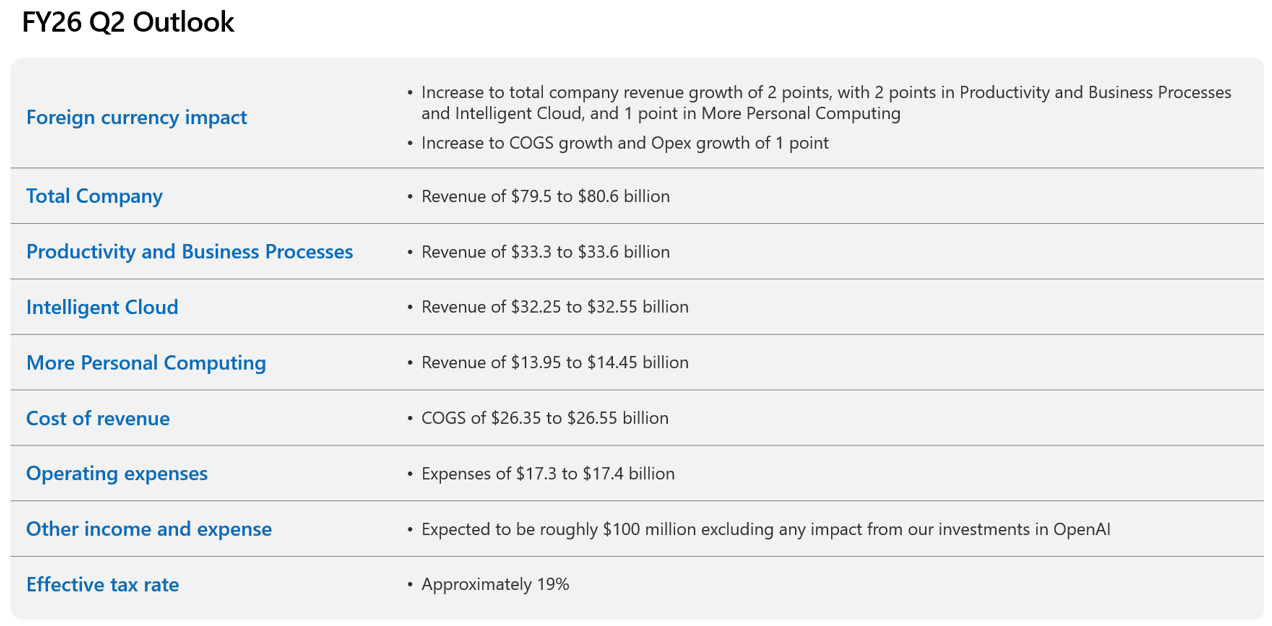Click the Total Company row label
The height and width of the screenshot is (626, 1272).
point(94,196)
